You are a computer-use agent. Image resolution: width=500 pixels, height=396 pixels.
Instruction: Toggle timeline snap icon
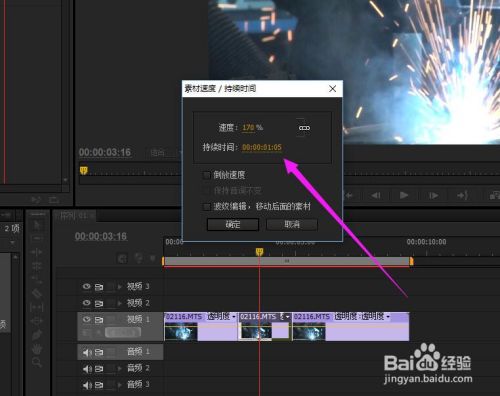tap(122, 258)
